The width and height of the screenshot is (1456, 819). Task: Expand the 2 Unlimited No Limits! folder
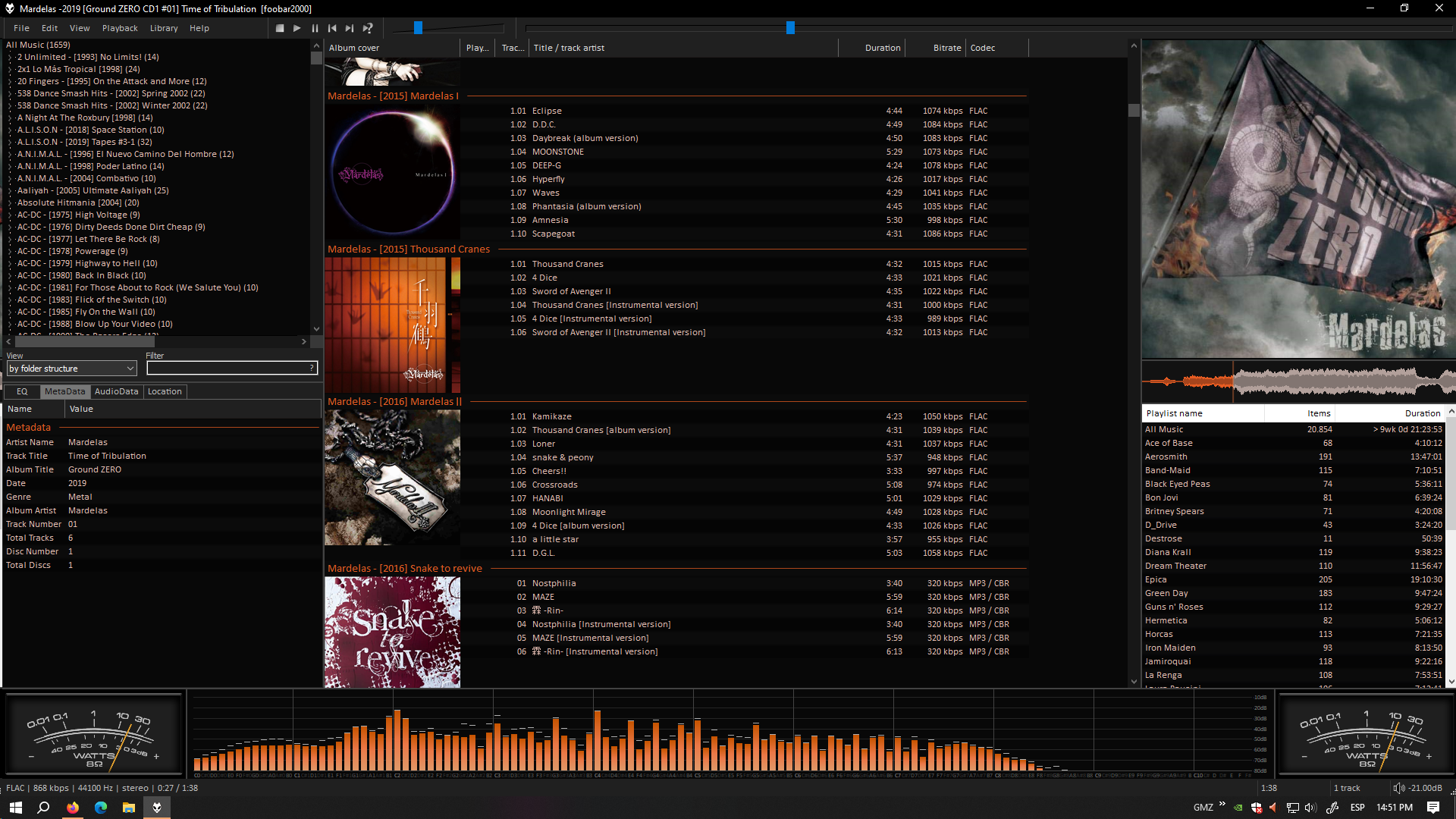11,57
